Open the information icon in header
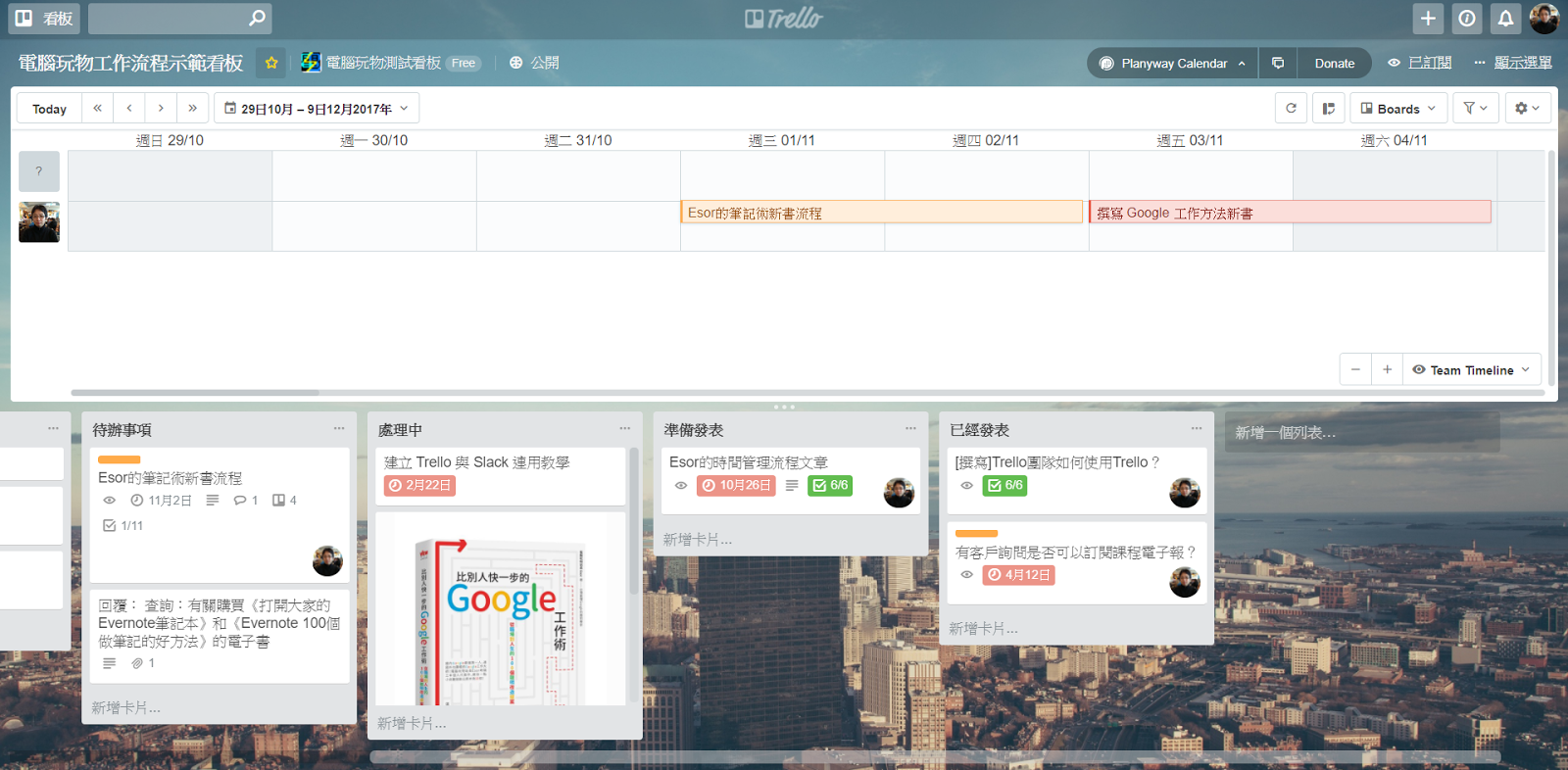Screen dimensions: 1568x770 click(x=1467, y=18)
